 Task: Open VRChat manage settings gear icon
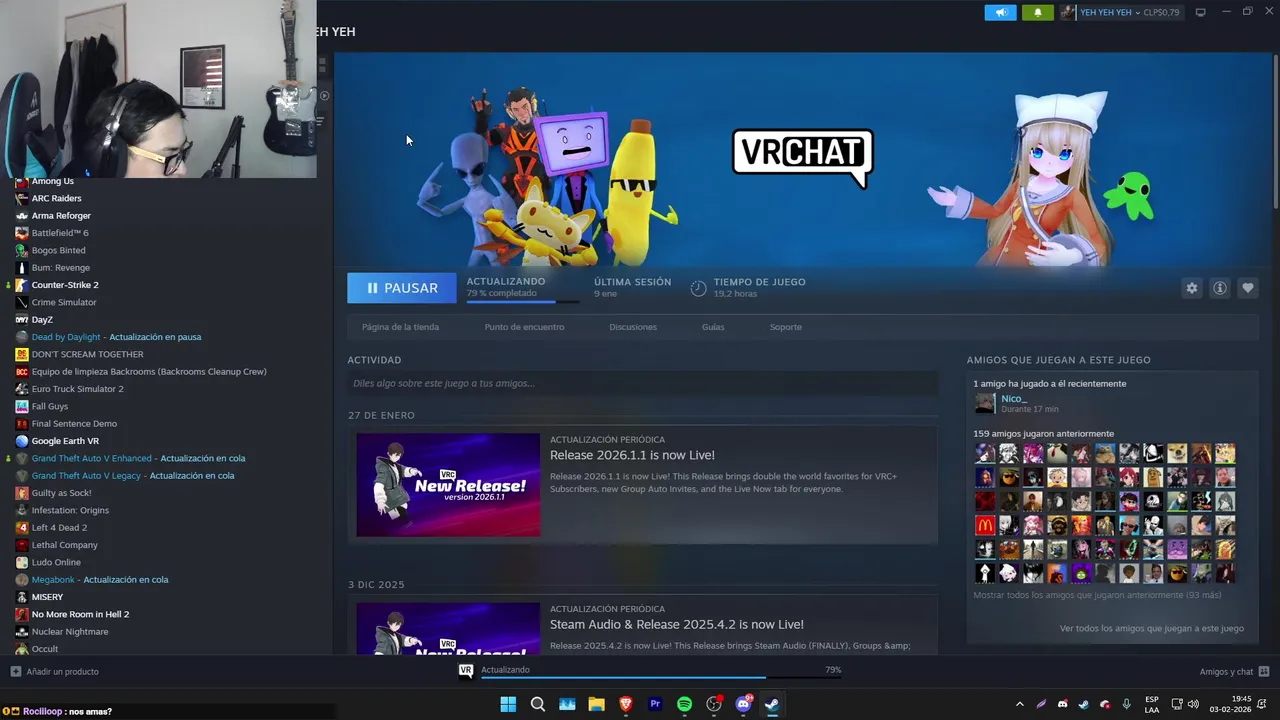coord(1191,288)
